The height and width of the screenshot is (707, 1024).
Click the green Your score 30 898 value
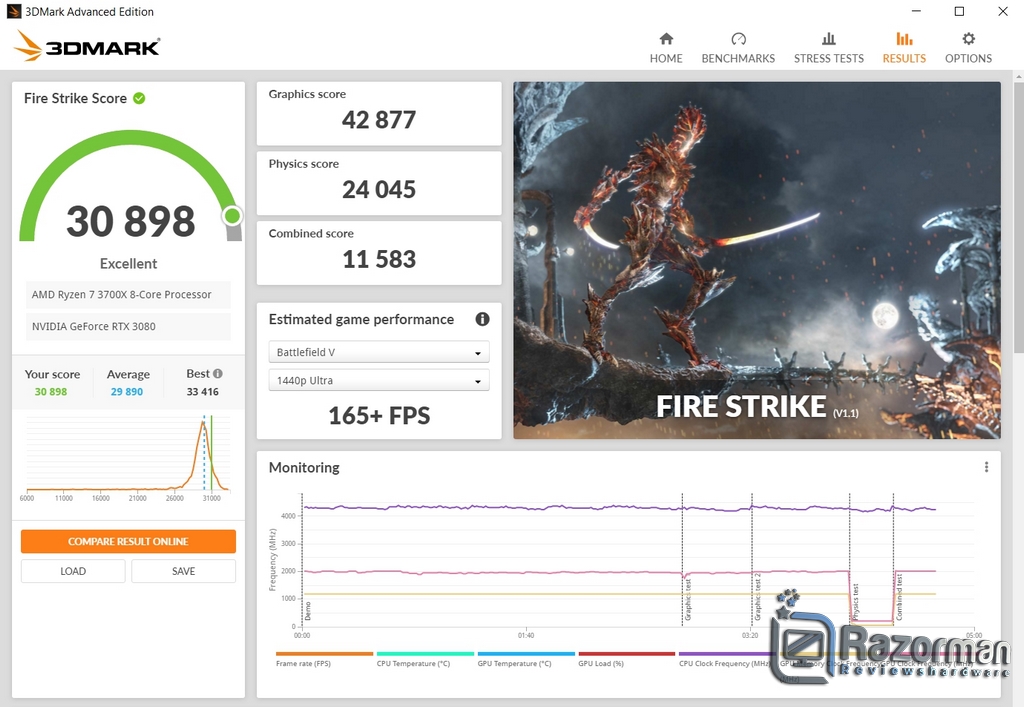coord(51,392)
